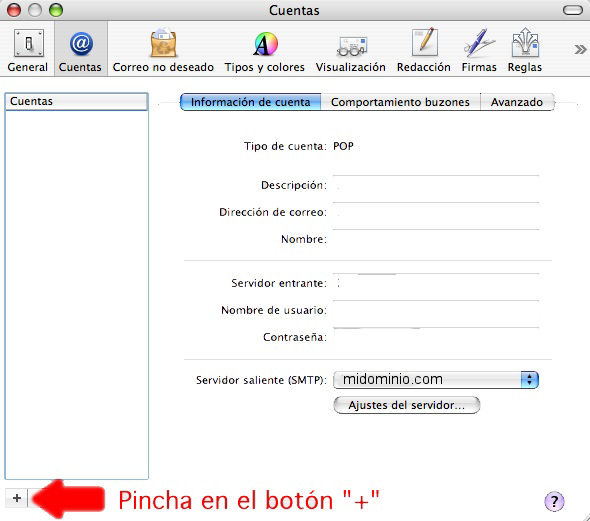The width and height of the screenshot is (590, 521).
Task: Select the Cuentas @ toolbar icon
Action: coord(81,50)
